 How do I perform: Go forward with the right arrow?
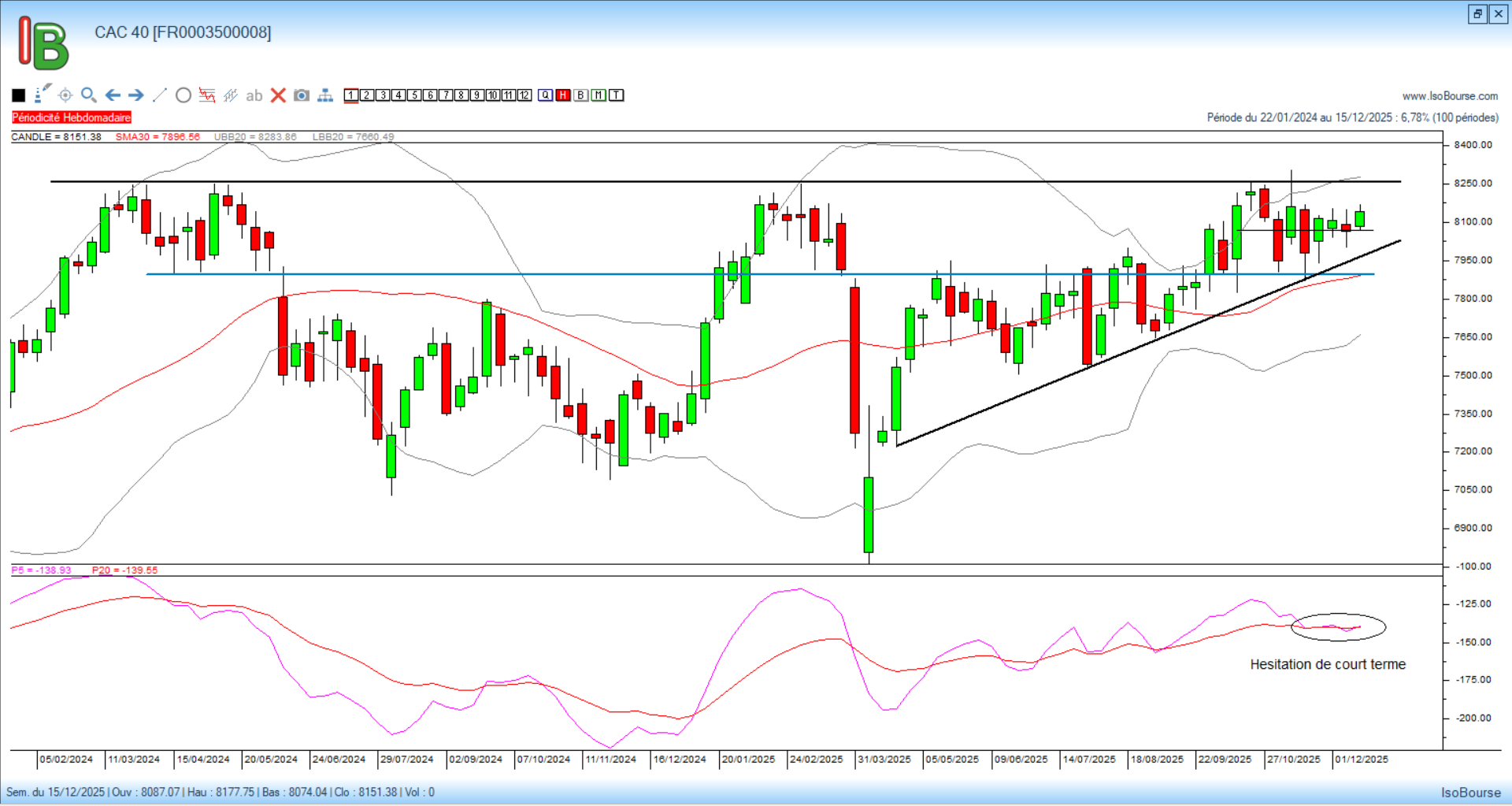tap(136, 95)
